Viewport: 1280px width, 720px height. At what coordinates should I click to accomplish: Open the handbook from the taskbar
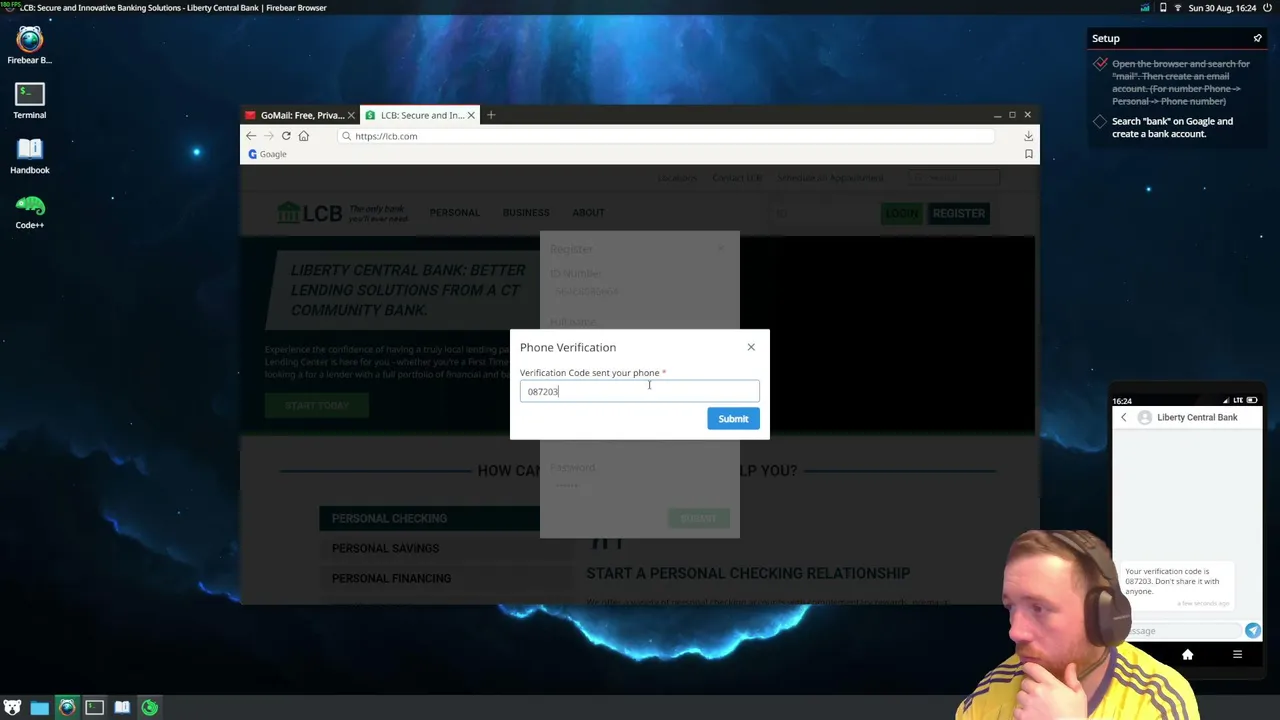[122, 708]
